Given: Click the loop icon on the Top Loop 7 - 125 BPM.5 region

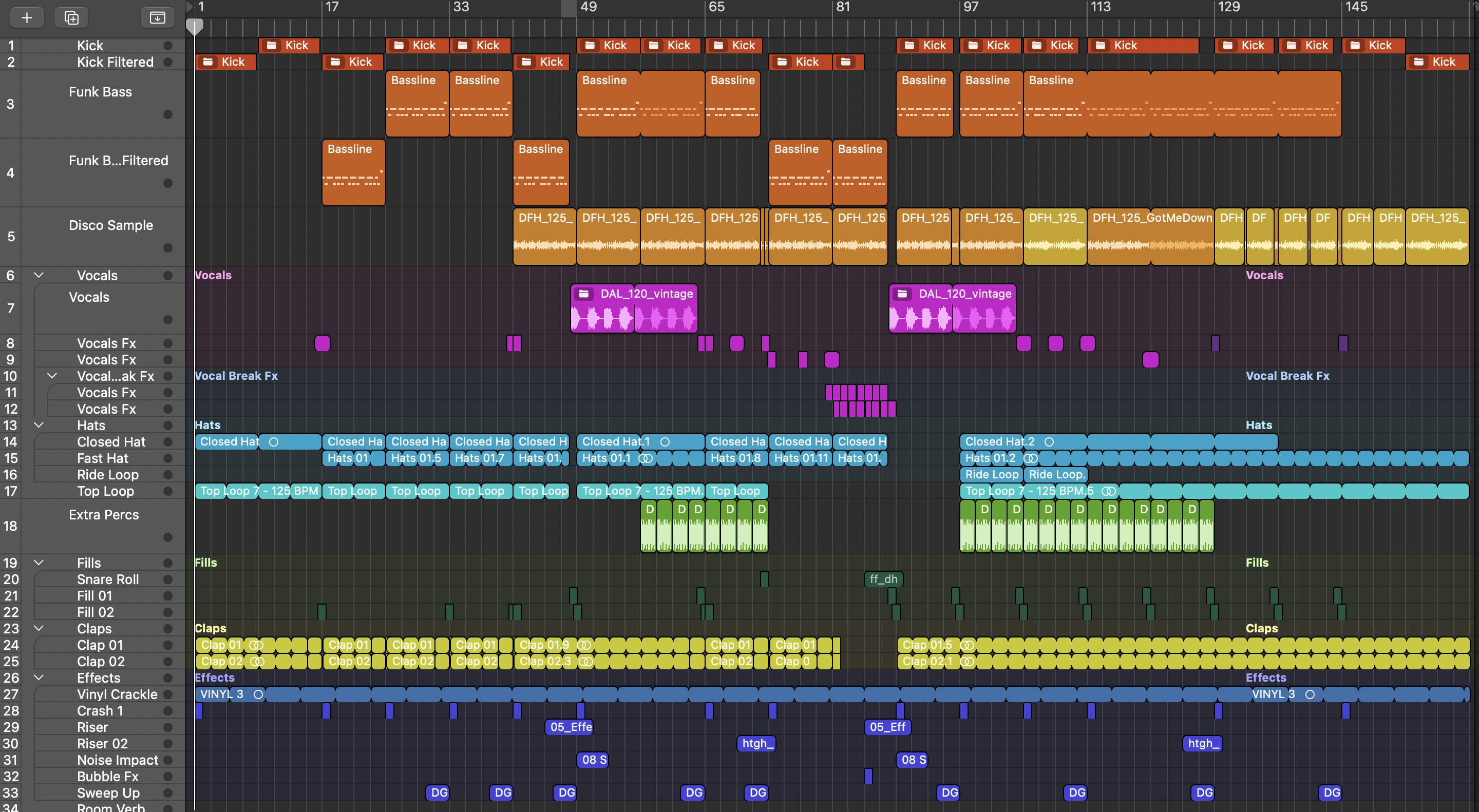Looking at the screenshot, I should coord(1109,491).
